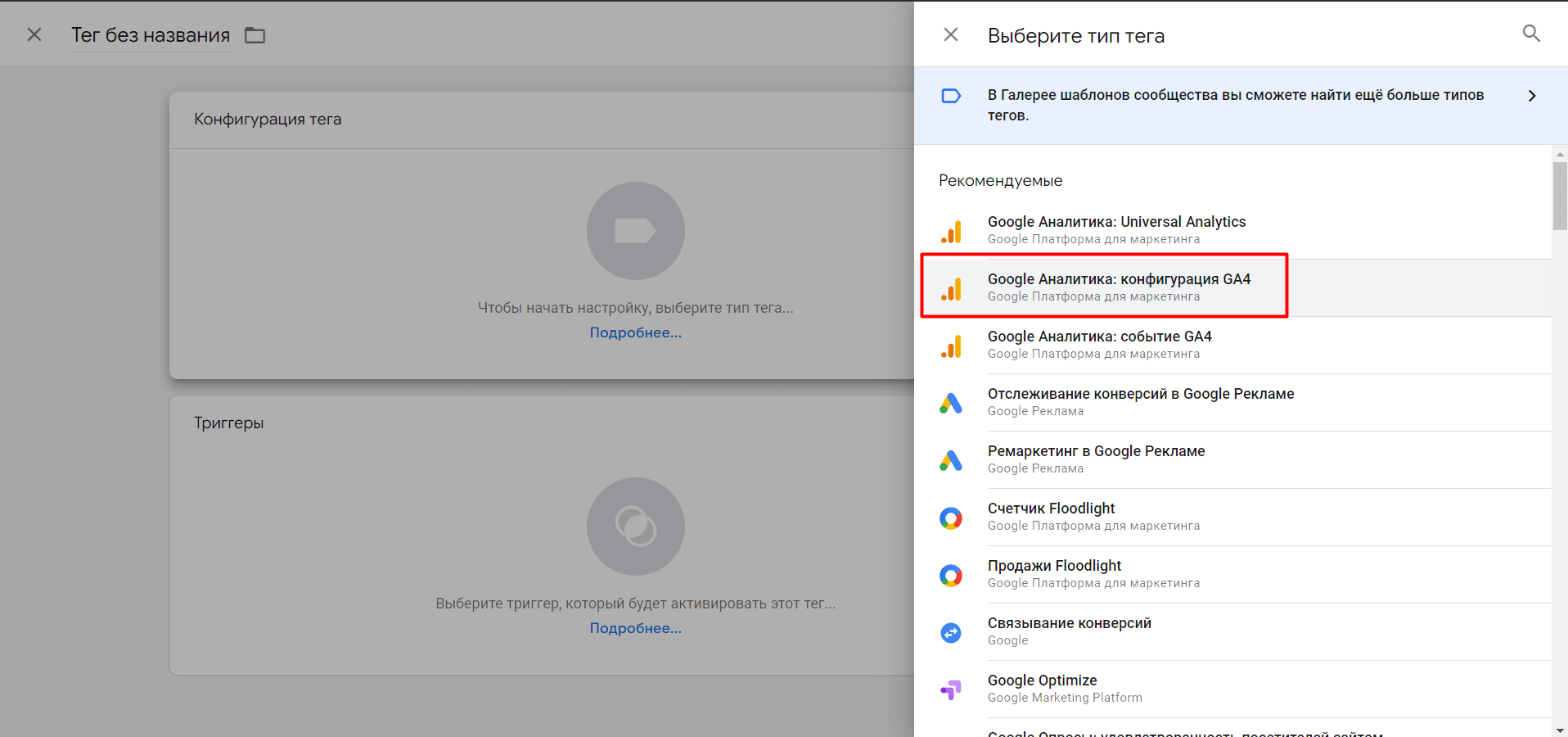
Task: Select Отслеживание конверсий в Google Рекламе
Action: [x=1232, y=403]
